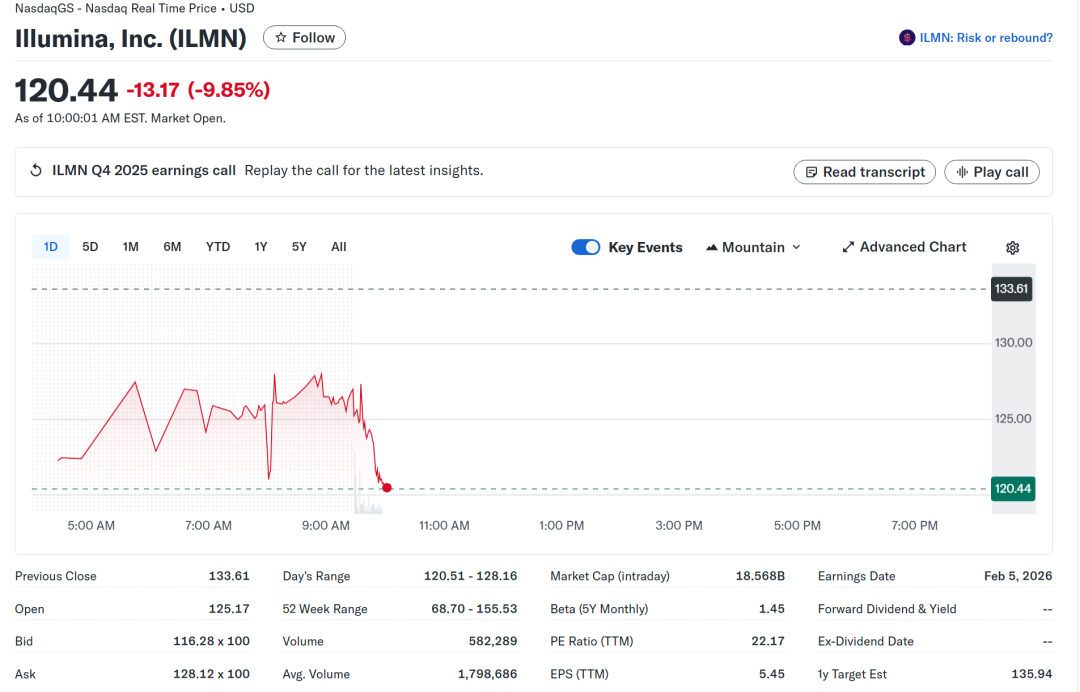The image size is (1080, 692).
Task: Show the 5Y chart range
Action: pyautogui.click(x=299, y=247)
